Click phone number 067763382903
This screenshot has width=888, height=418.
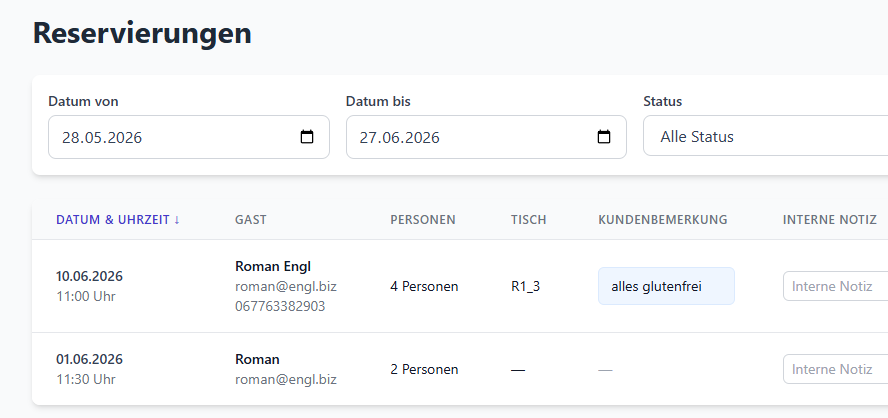280,306
